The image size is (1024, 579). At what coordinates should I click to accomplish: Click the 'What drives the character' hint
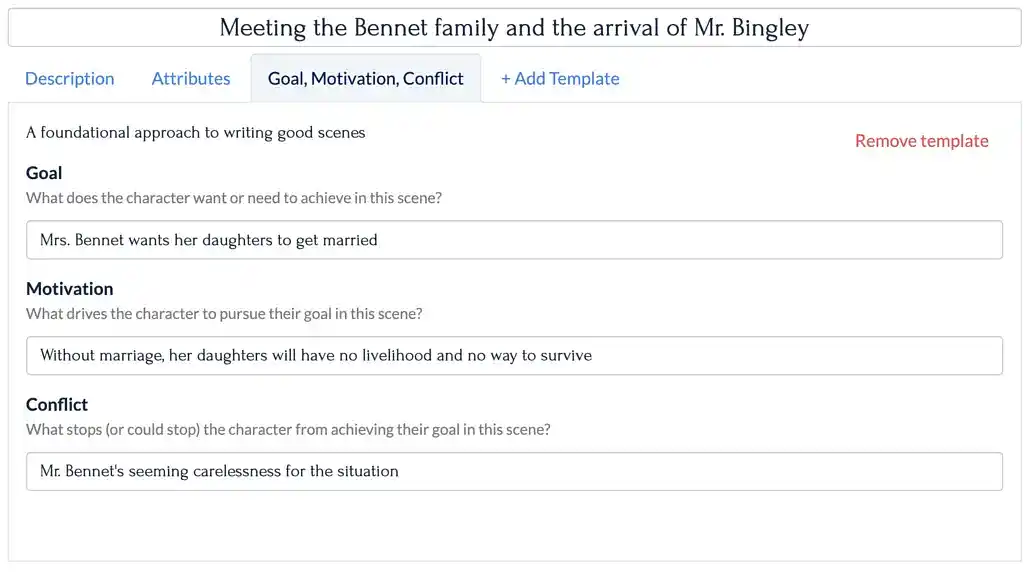tap(224, 313)
